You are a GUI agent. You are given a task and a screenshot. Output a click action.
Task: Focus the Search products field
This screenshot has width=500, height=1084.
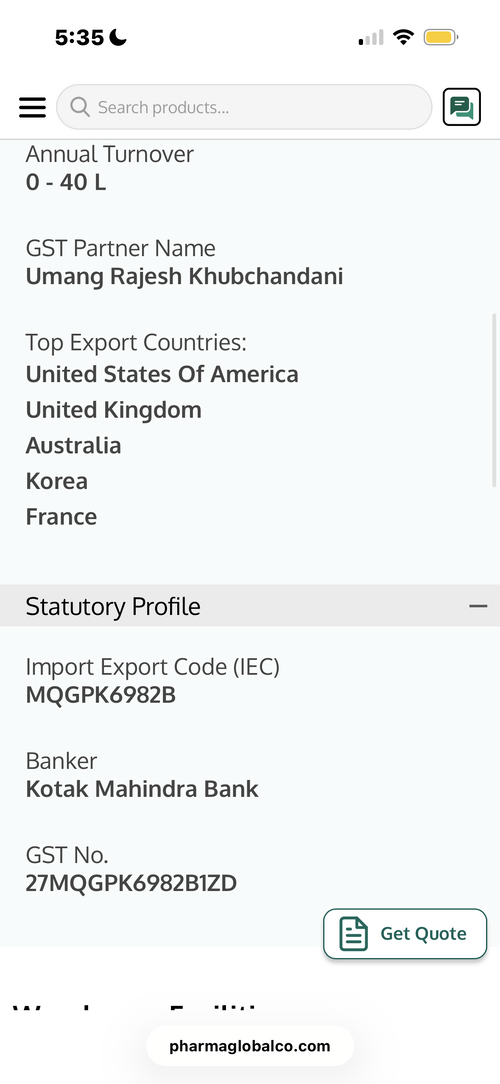pyautogui.click(x=244, y=107)
